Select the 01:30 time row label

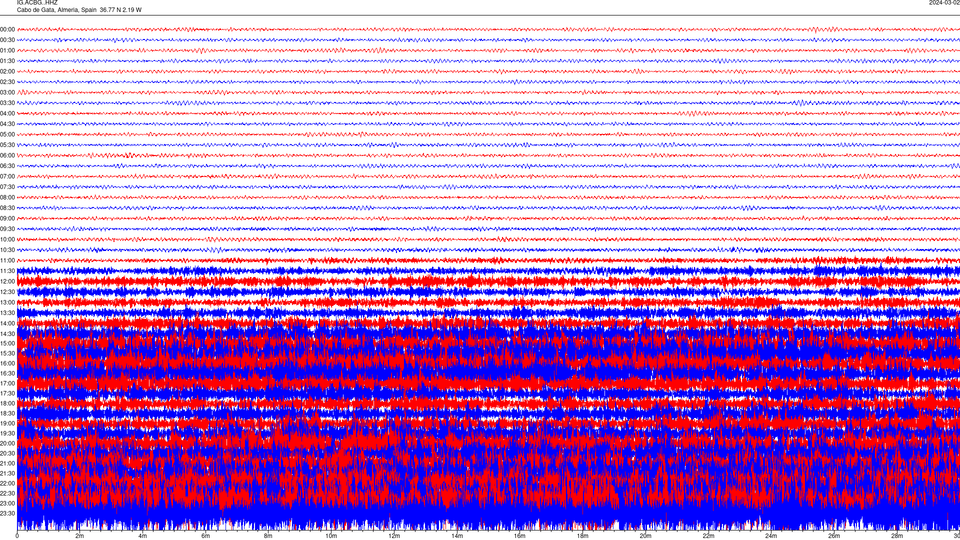(7, 61)
